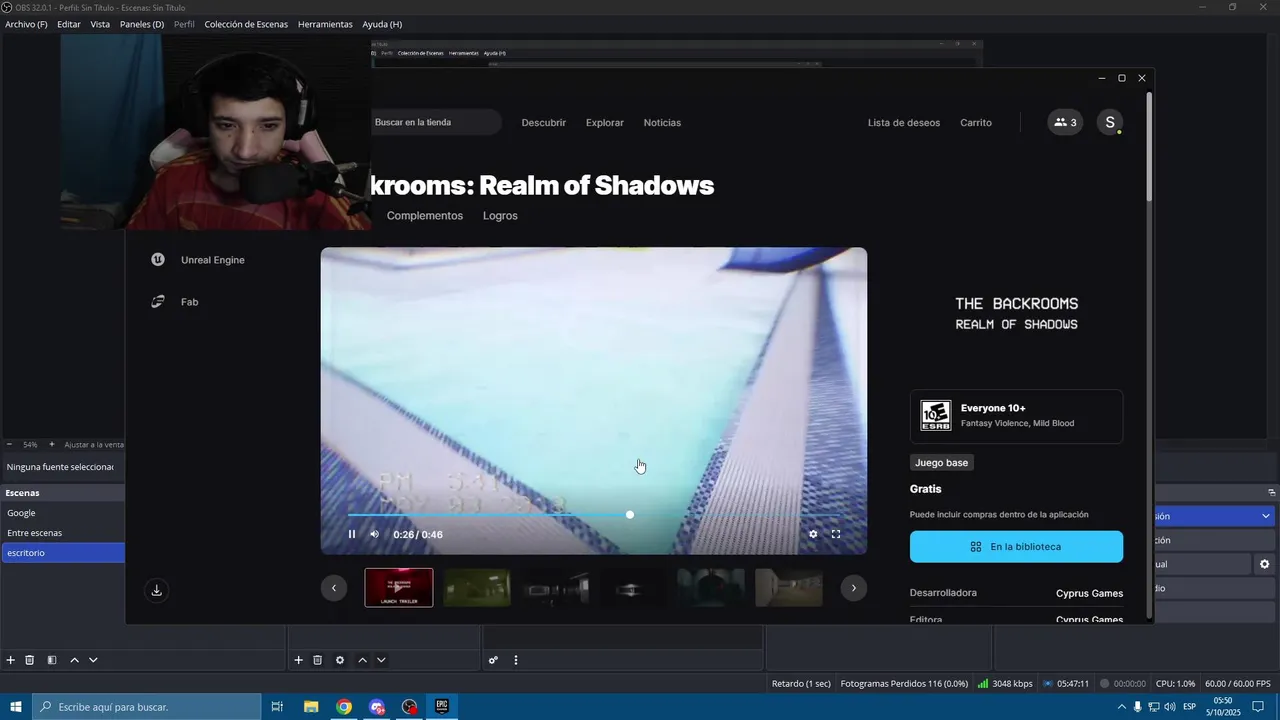The height and width of the screenshot is (720, 1280).
Task: Select the Entre escenas scene
Action: [x=63, y=533]
